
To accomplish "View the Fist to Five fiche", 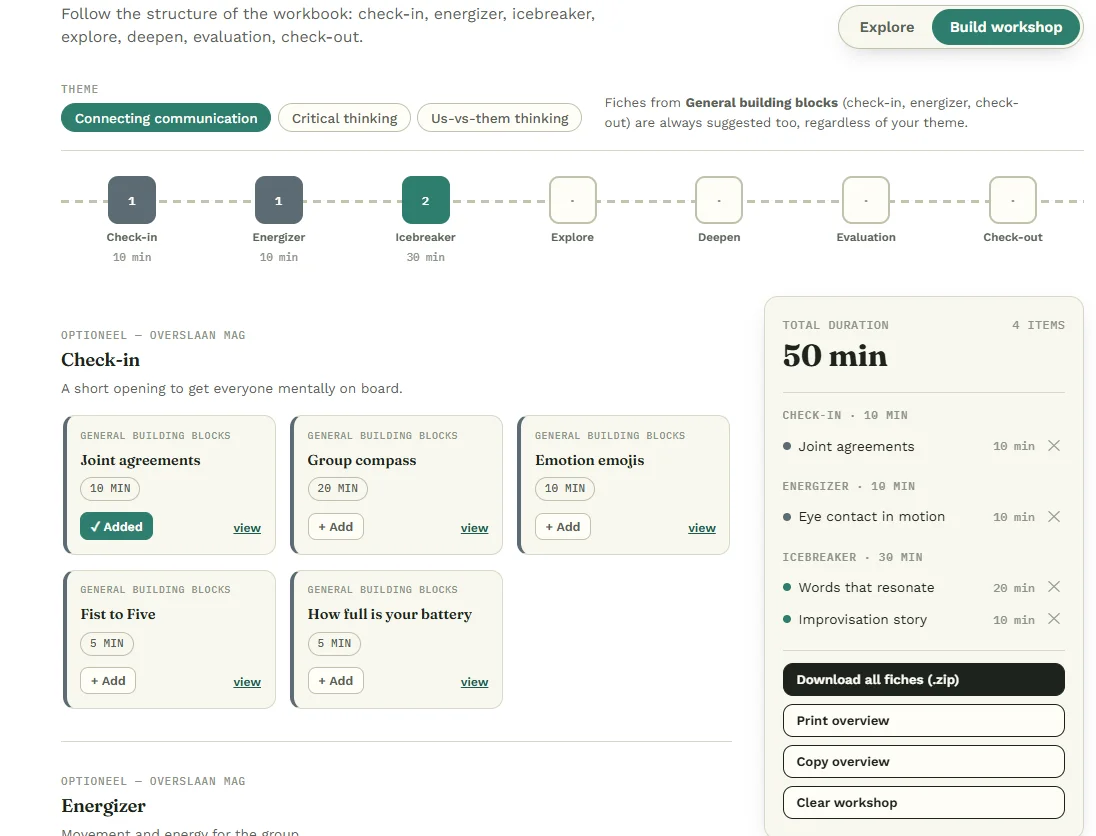I will 247,682.
